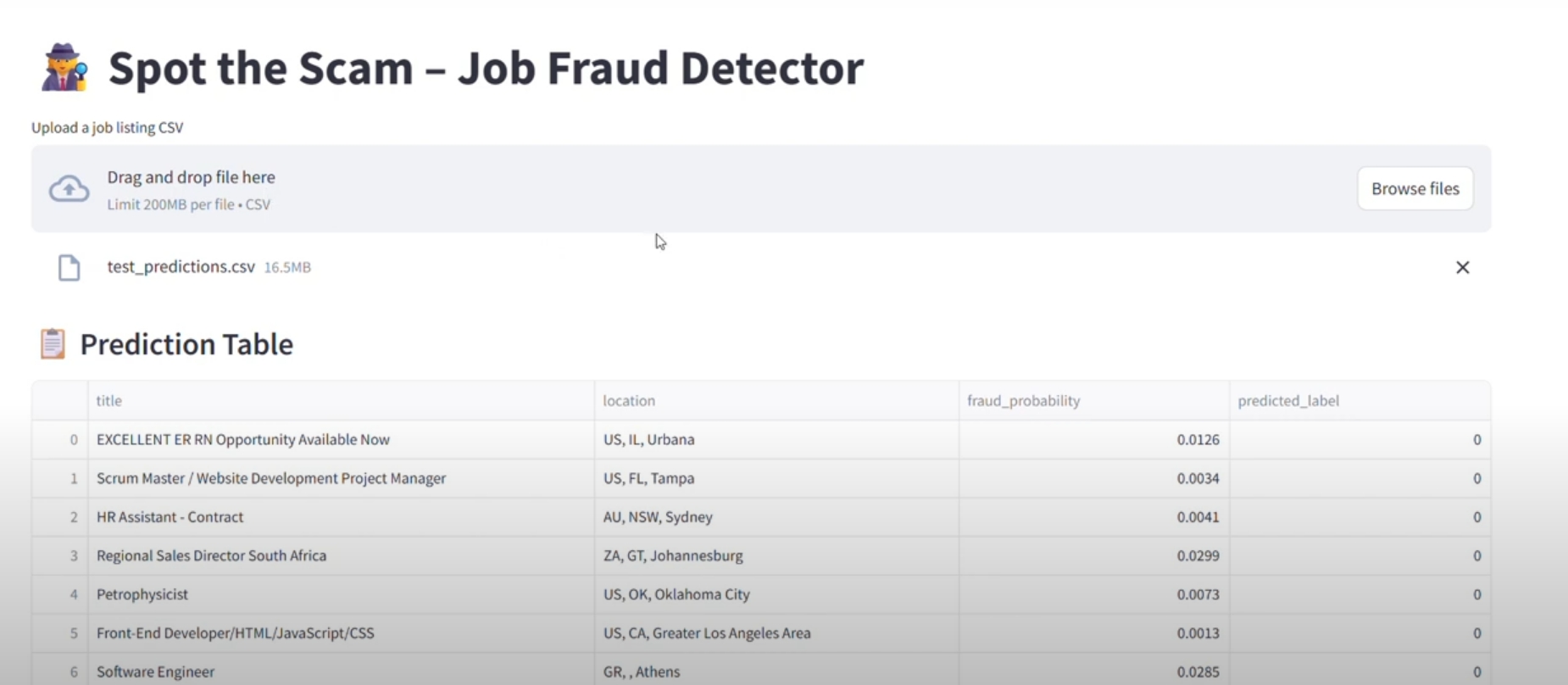Sort by the predicted_label column
1568x685 pixels.
coord(1289,400)
